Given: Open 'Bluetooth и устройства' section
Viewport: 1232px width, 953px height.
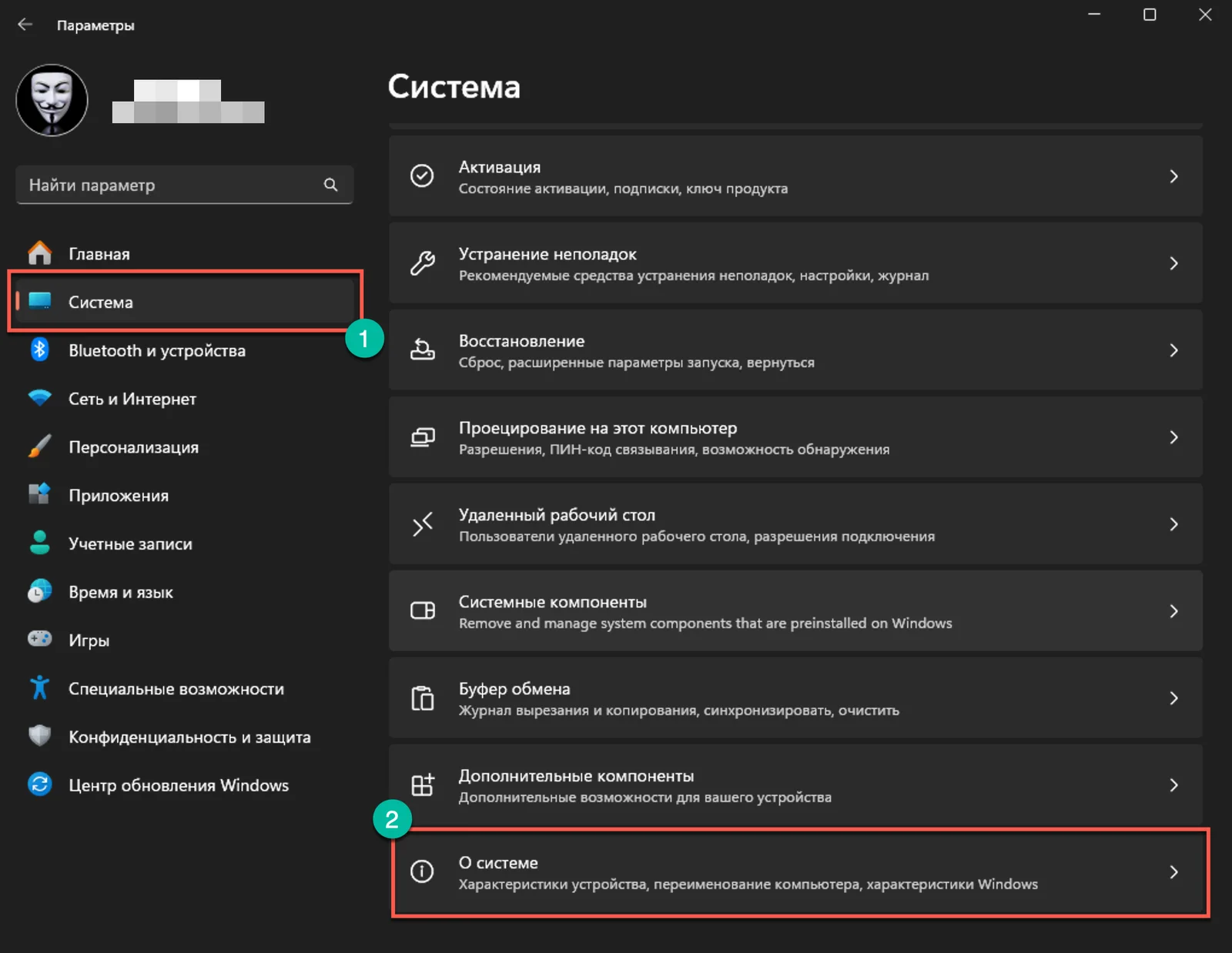Looking at the screenshot, I should [157, 350].
